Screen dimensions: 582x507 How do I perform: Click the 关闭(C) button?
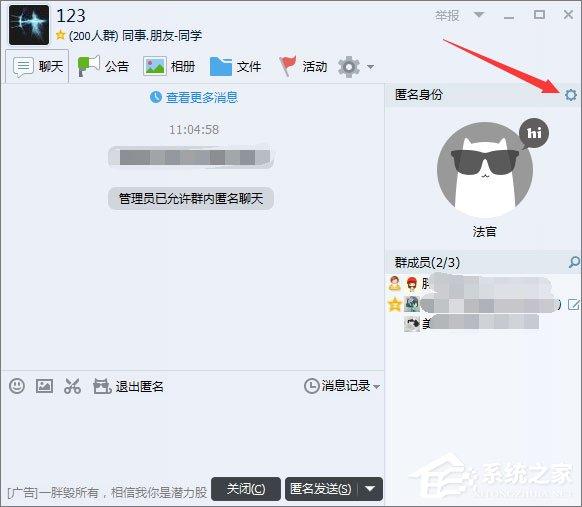[246, 489]
